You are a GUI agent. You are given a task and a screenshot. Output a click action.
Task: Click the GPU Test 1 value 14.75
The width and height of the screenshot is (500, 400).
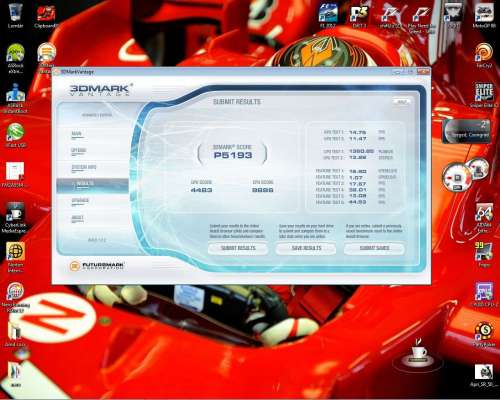357,132
